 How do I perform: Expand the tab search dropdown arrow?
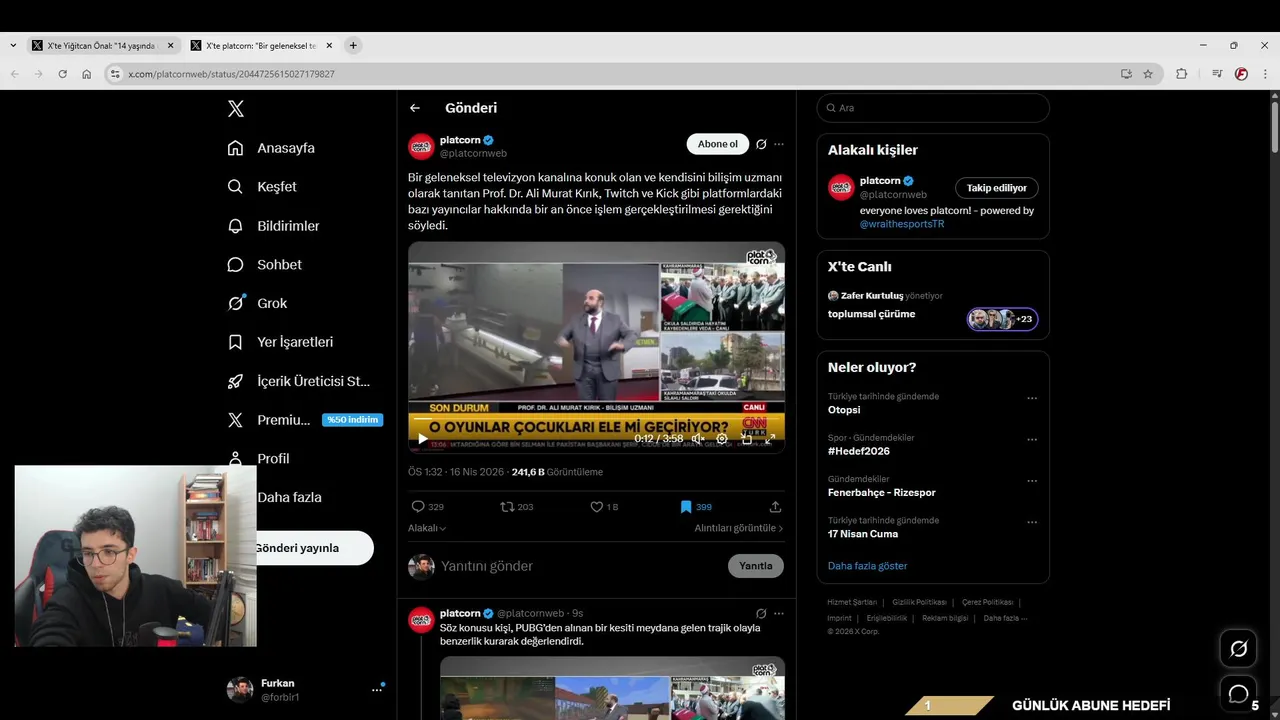tap(12, 46)
